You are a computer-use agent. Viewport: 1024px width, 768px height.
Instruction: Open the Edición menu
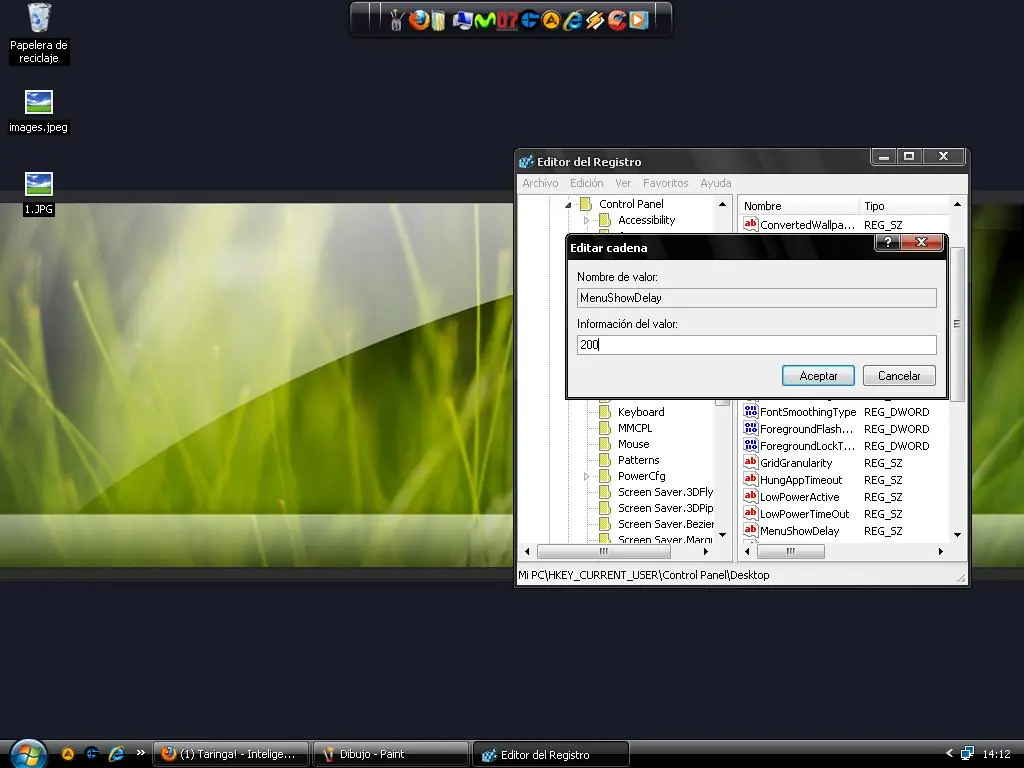click(586, 184)
